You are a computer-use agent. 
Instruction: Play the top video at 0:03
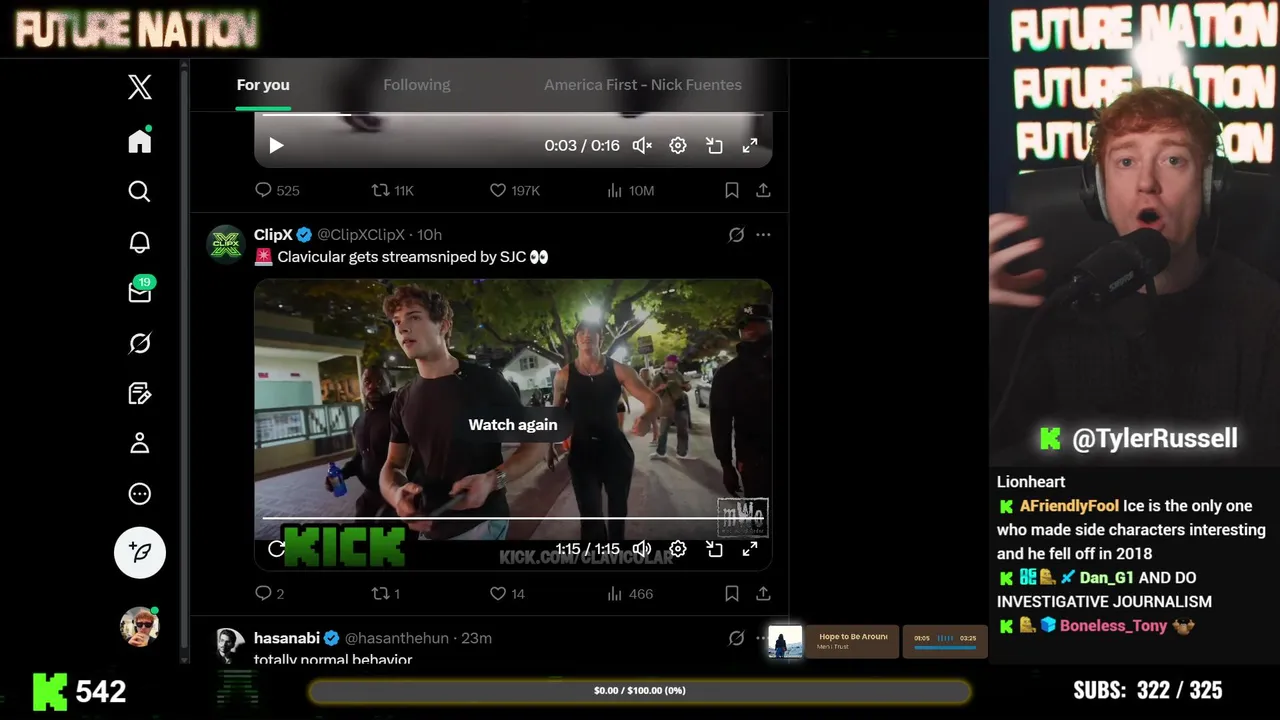(277, 146)
